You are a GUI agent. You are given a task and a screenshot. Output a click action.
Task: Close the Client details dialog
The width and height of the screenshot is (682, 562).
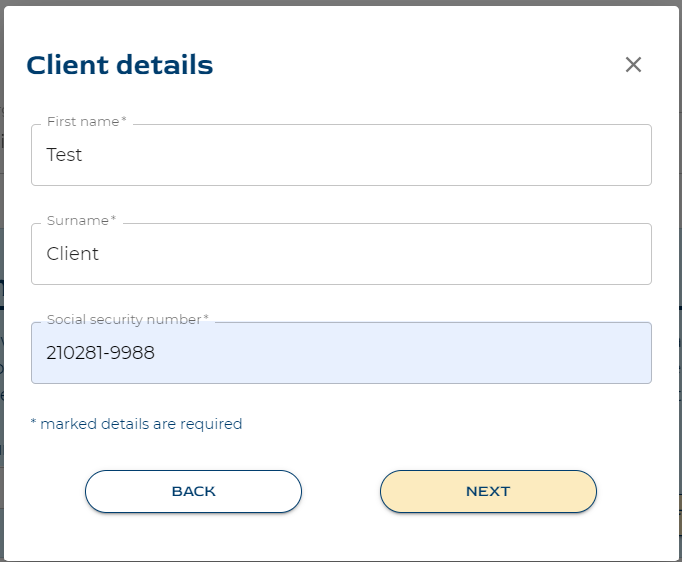coord(633,65)
